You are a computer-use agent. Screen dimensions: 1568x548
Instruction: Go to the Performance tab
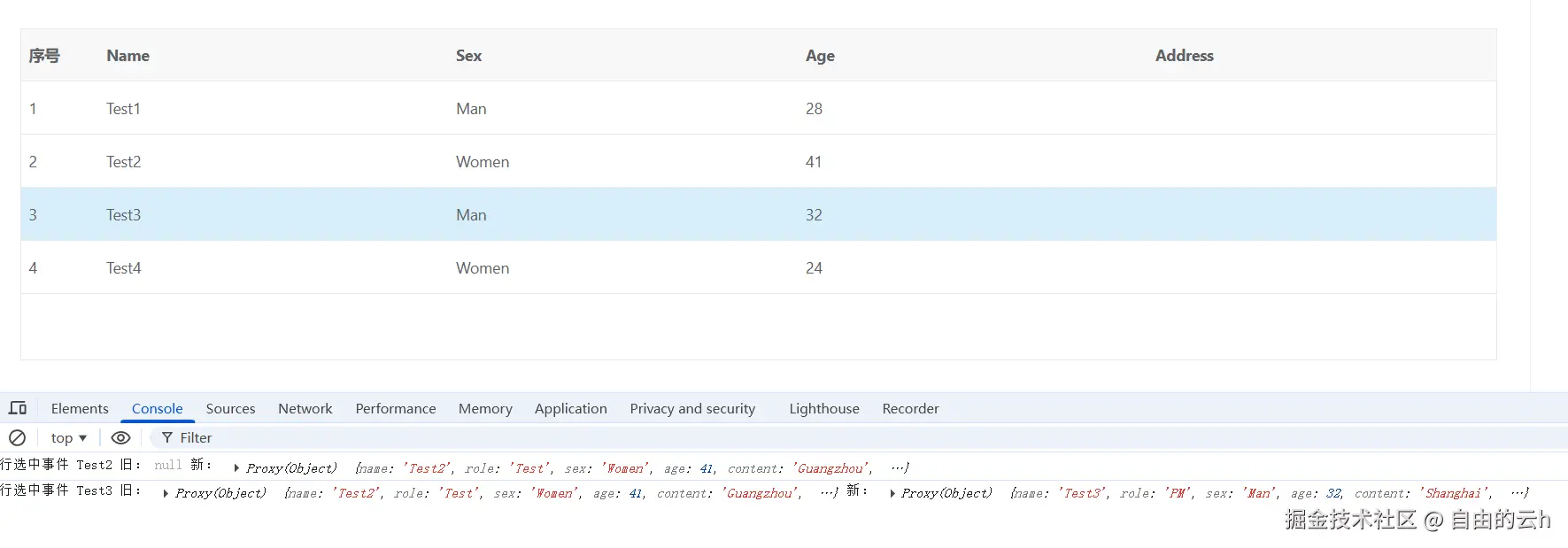pos(395,408)
